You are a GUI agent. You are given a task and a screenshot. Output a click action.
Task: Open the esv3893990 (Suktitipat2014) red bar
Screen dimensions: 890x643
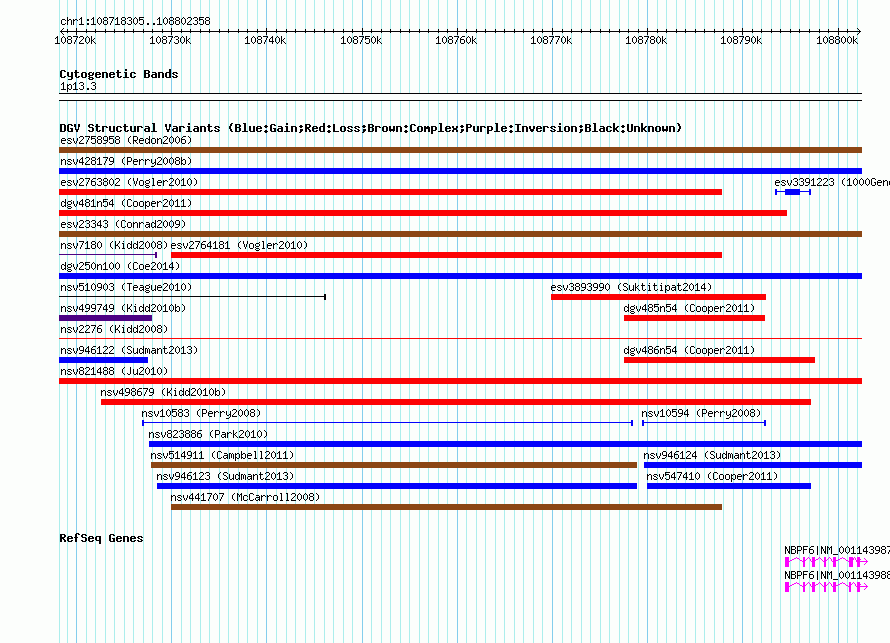click(x=658, y=297)
